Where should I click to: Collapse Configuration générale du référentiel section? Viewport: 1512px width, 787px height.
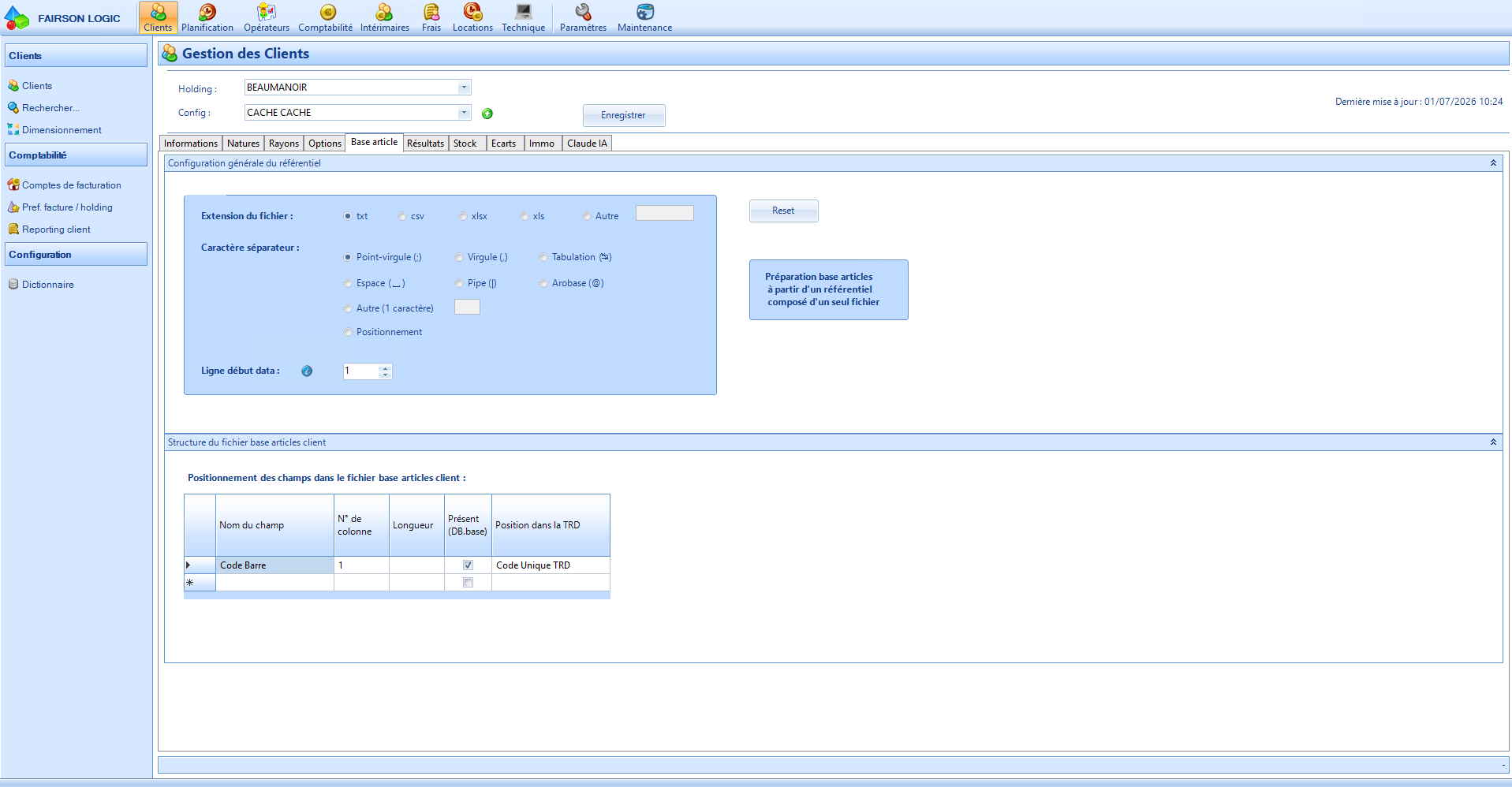coord(1493,163)
